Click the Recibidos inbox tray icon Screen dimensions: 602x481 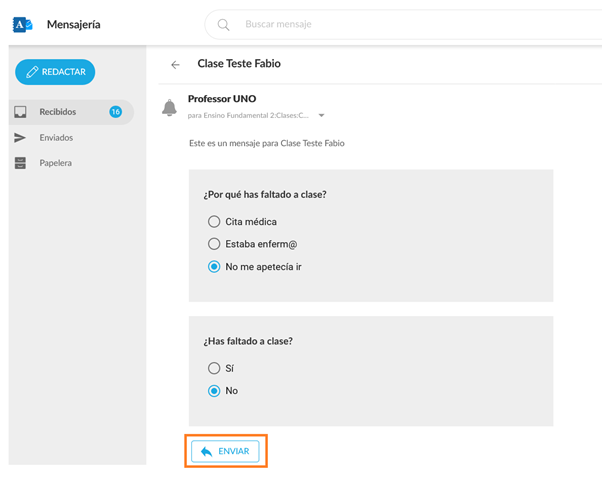20,112
